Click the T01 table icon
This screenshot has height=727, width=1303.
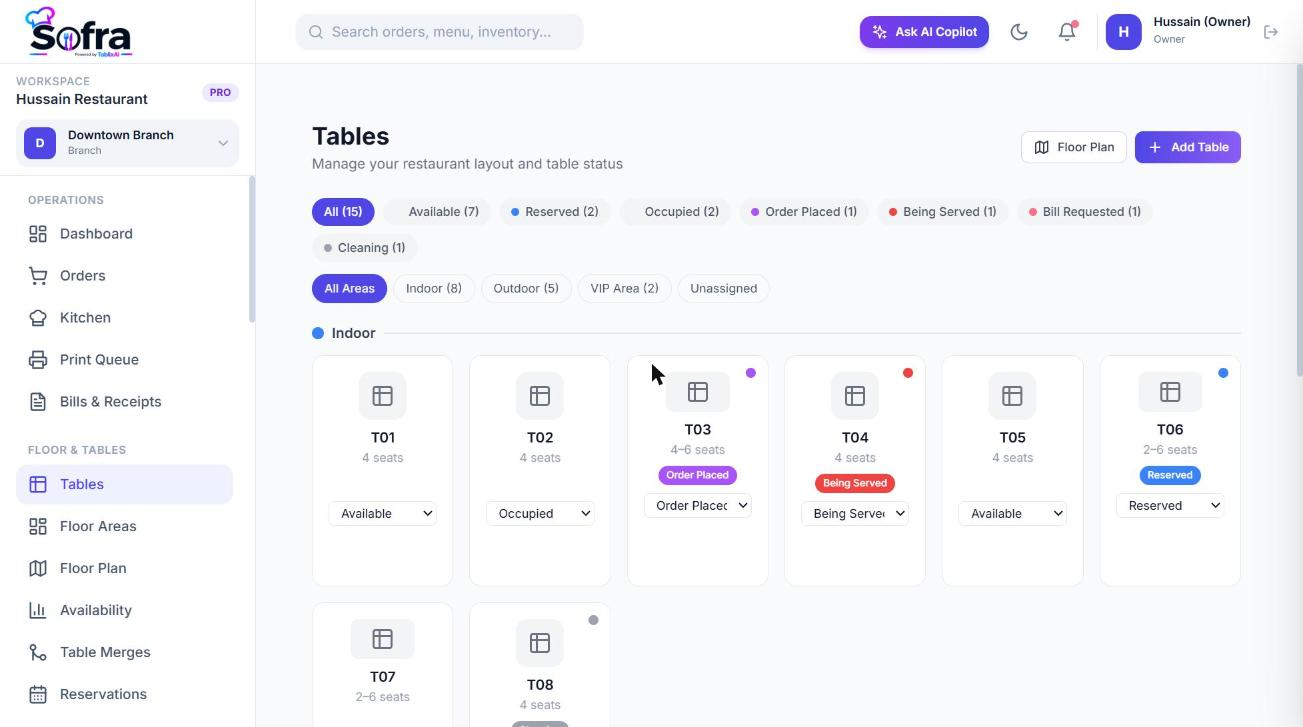pyautogui.click(x=383, y=396)
